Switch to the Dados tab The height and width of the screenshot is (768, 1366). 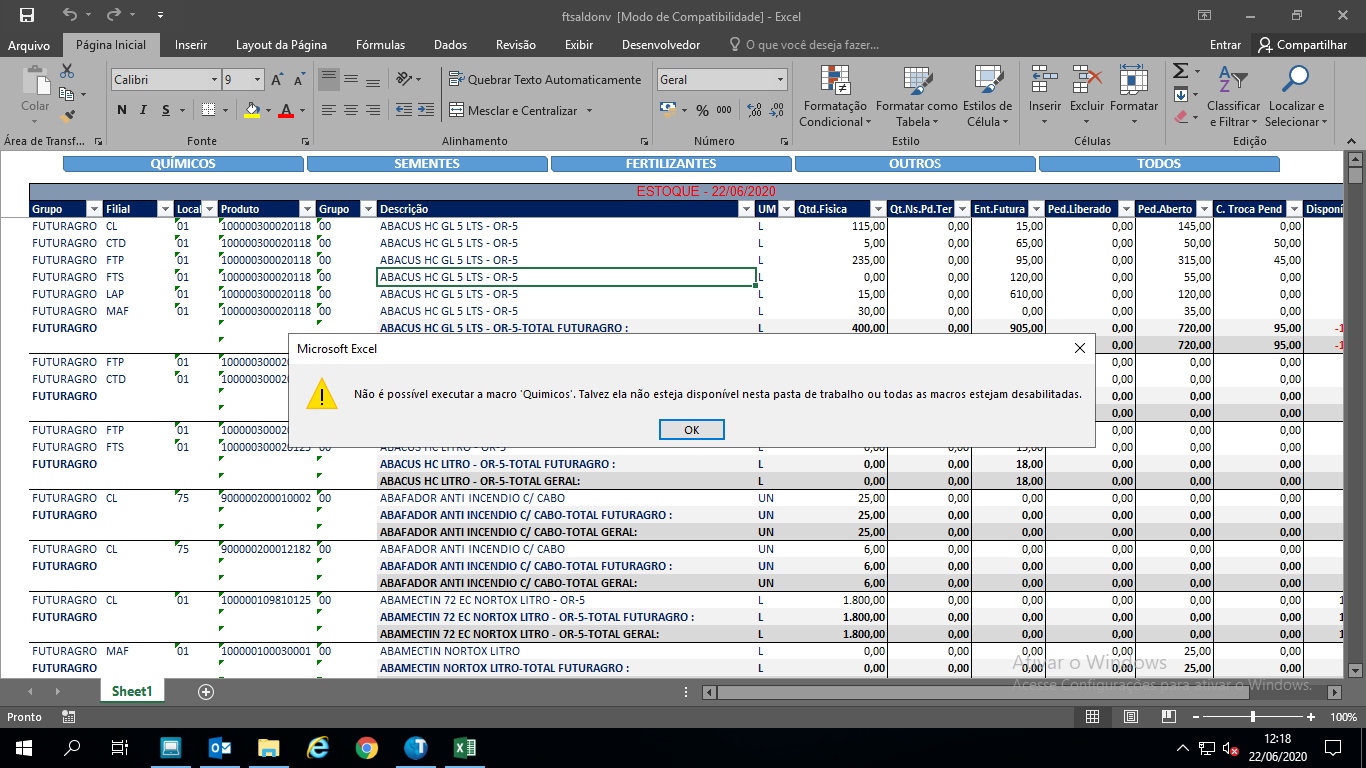pos(451,45)
